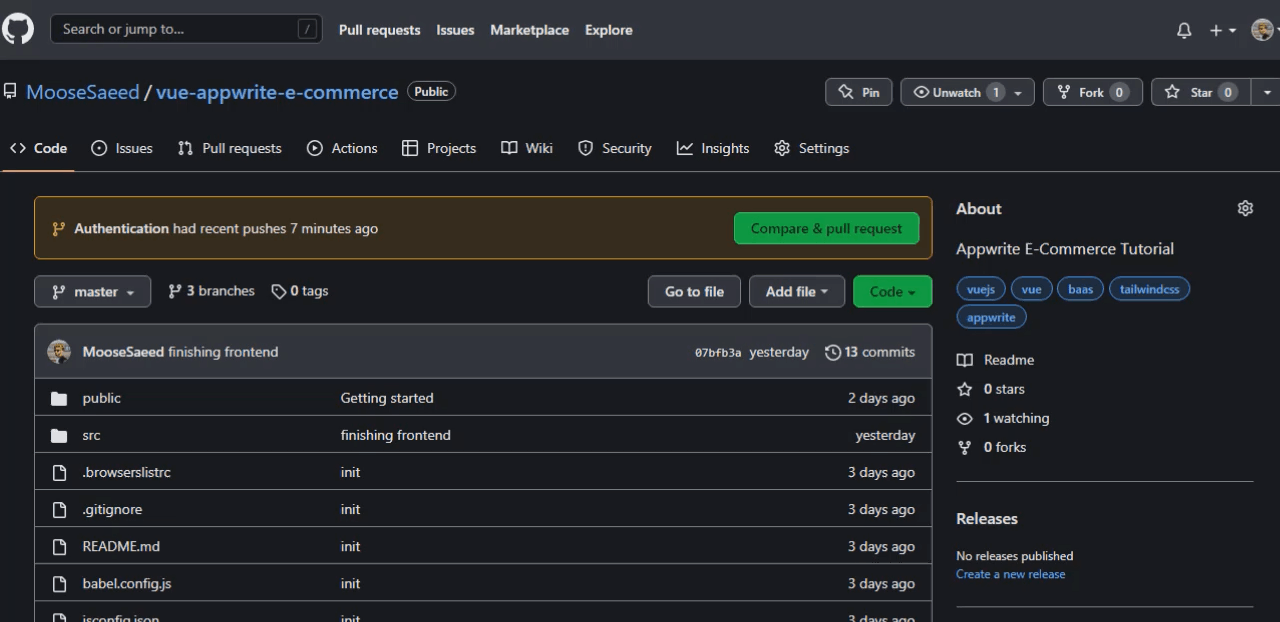This screenshot has width=1280, height=622.
Task: Click the commit history clock icon
Action: coord(832,352)
